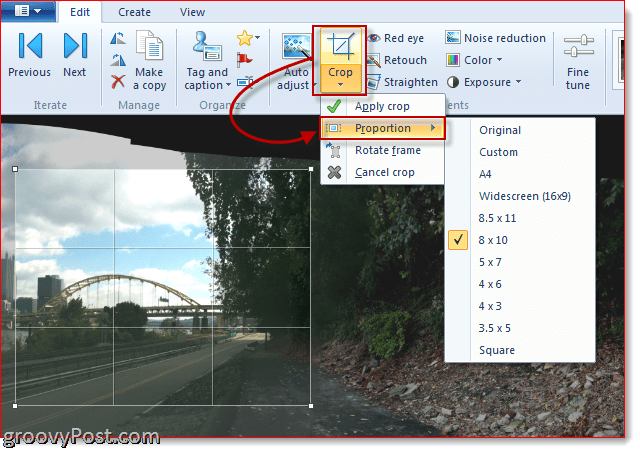Select Original proportion
The image size is (640, 453).
pos(520,130)
